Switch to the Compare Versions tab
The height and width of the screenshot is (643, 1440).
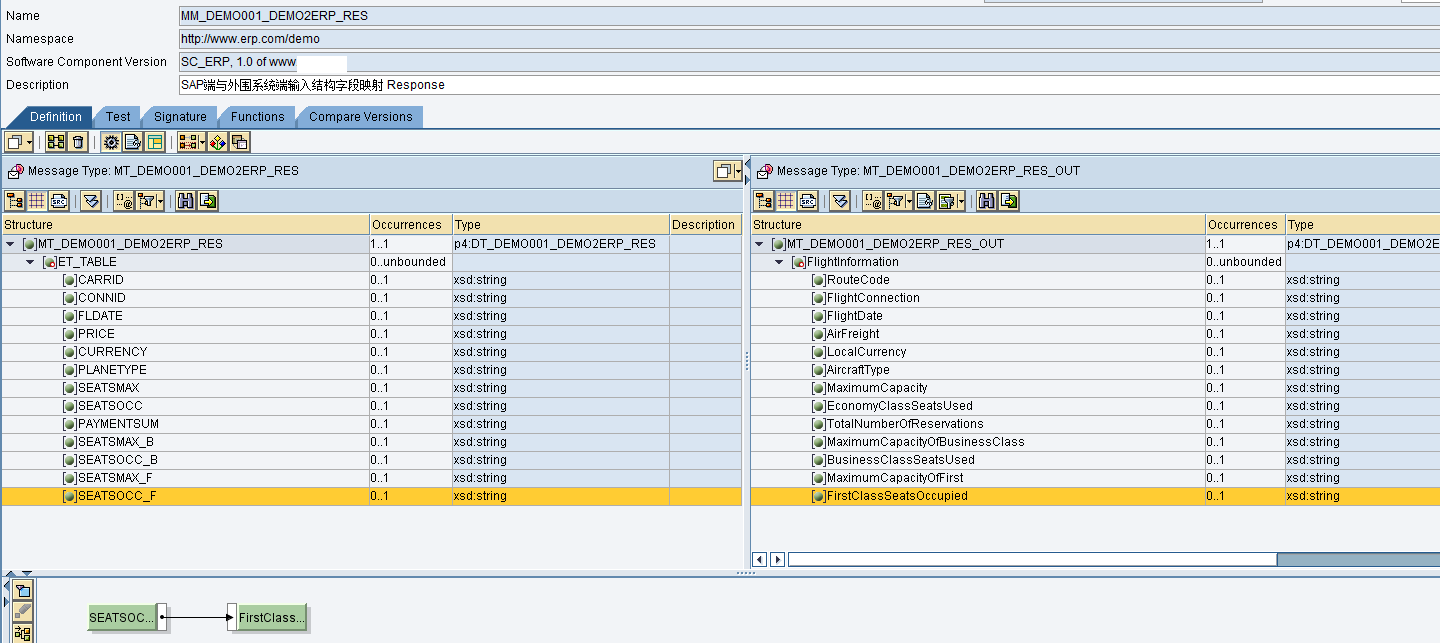click(360, 117)
